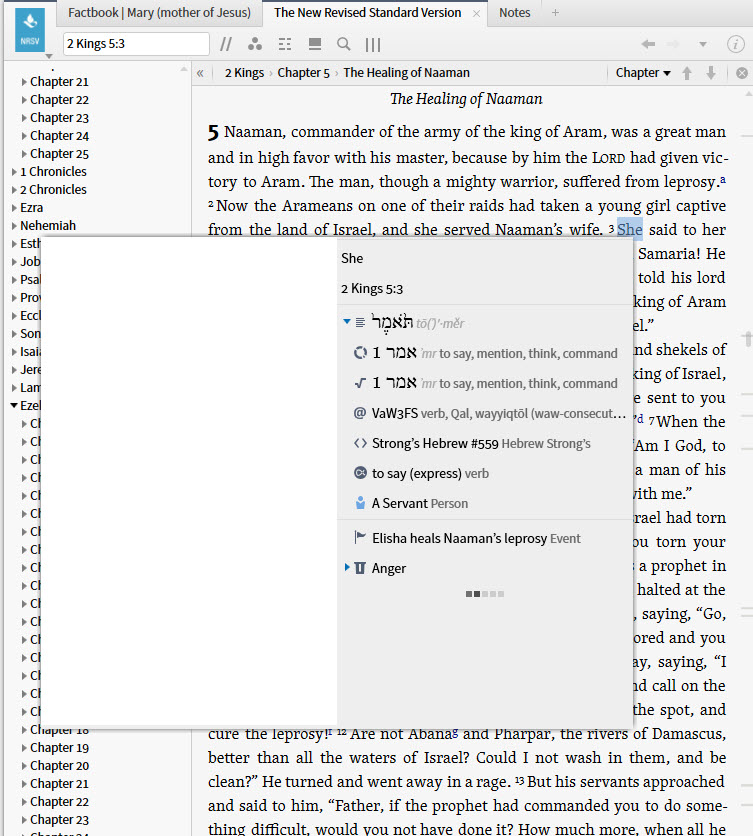
Task: Jump to next chapter down arrow
Action: pyautogui.click(x=711, y=73)
